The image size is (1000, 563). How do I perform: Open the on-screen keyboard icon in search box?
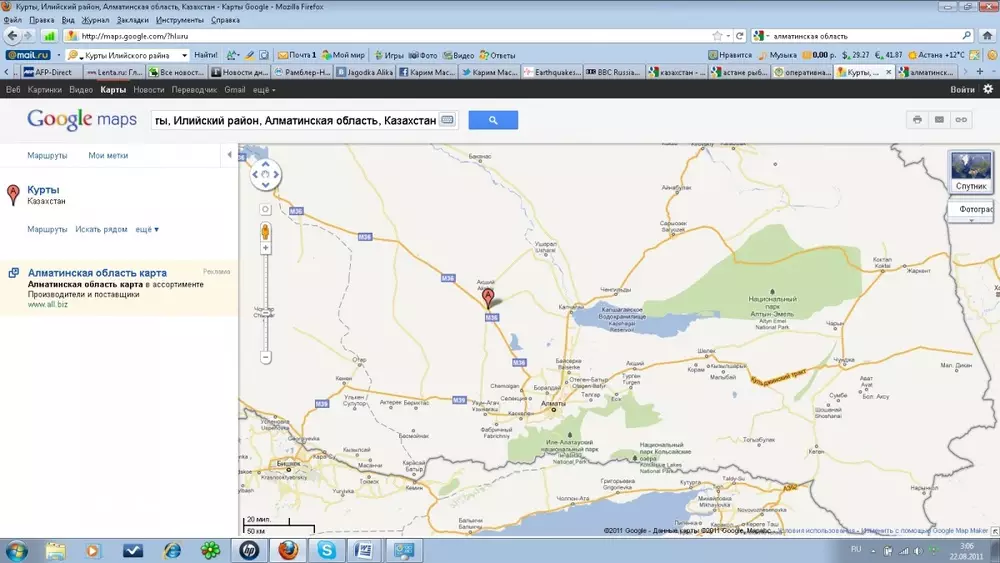(x=448, y=120)
